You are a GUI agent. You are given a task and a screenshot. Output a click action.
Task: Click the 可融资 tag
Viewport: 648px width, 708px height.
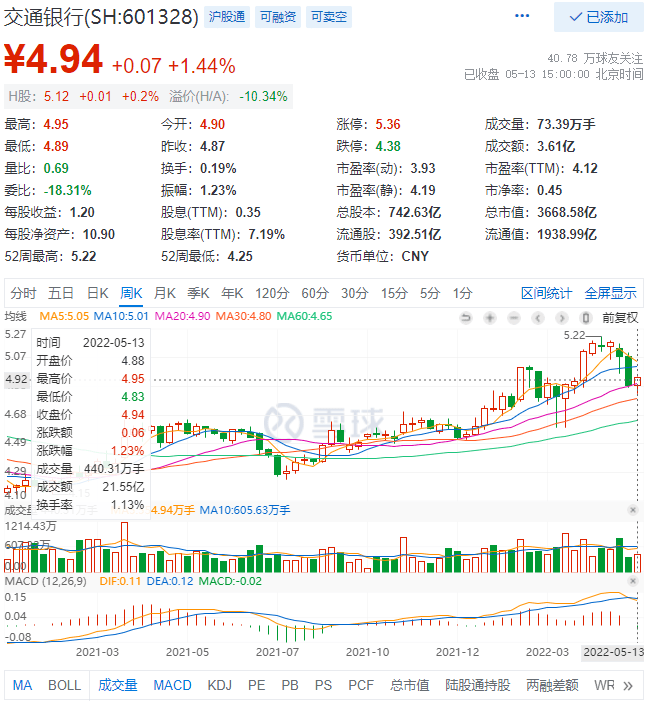point(278,17)
